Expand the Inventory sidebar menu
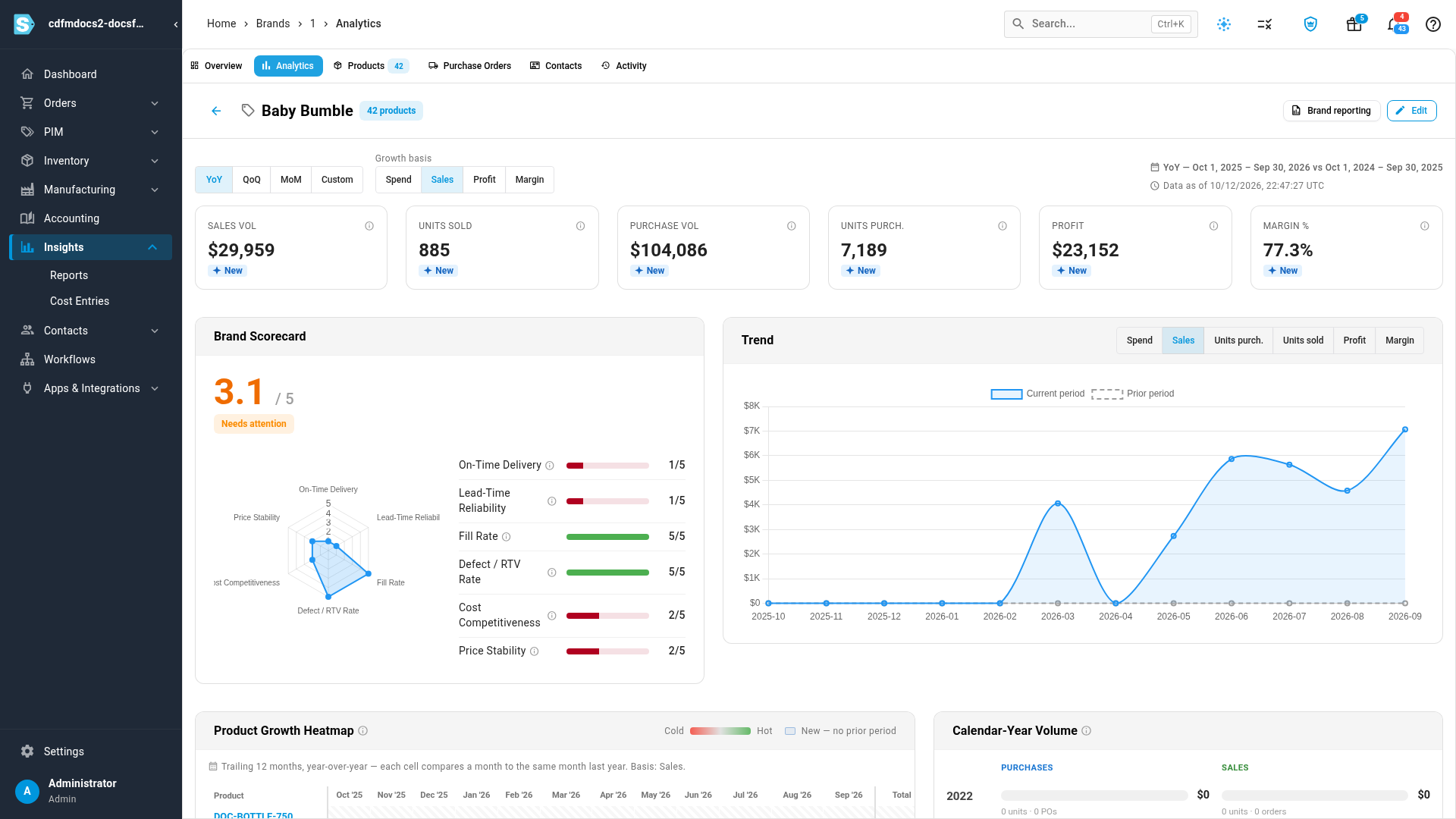 pos(91,161)
